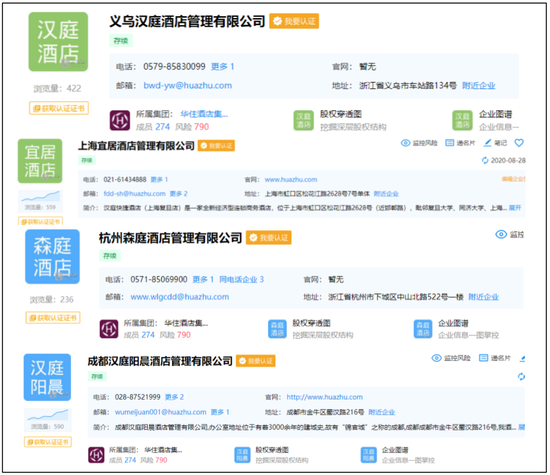Click the 汉庭阳晨 blue company logo

coord(47,377)
